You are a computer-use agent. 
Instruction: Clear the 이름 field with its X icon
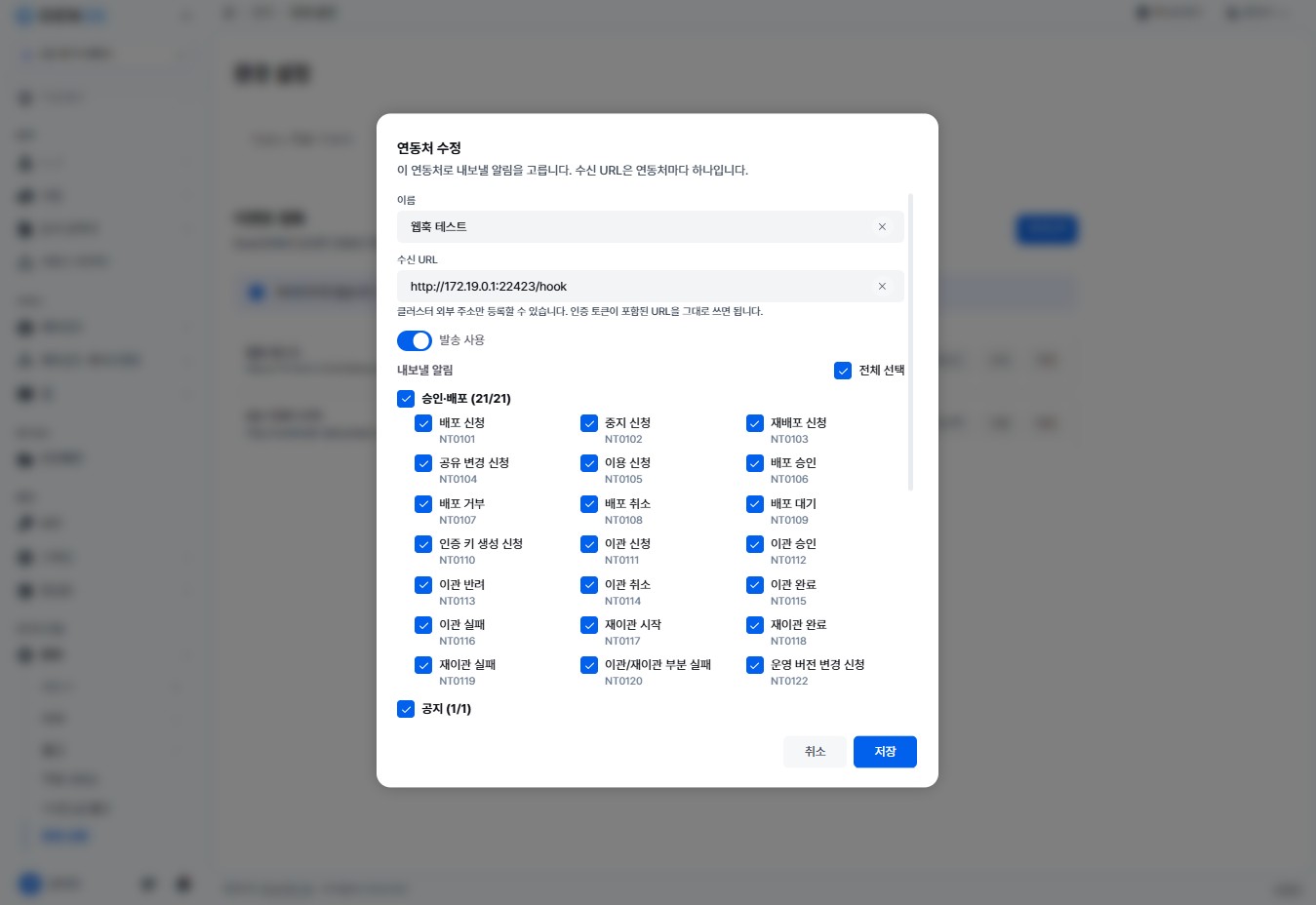pos(882,226)
